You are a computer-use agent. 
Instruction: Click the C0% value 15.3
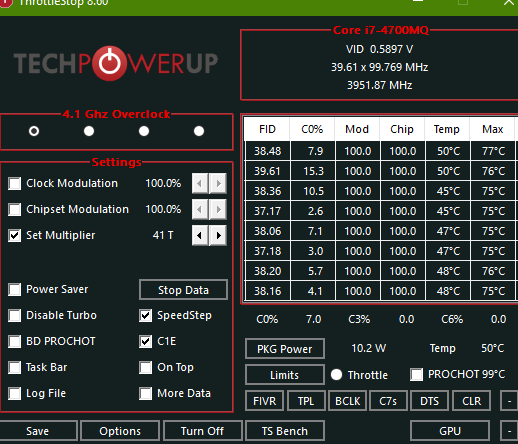point(313,171)
